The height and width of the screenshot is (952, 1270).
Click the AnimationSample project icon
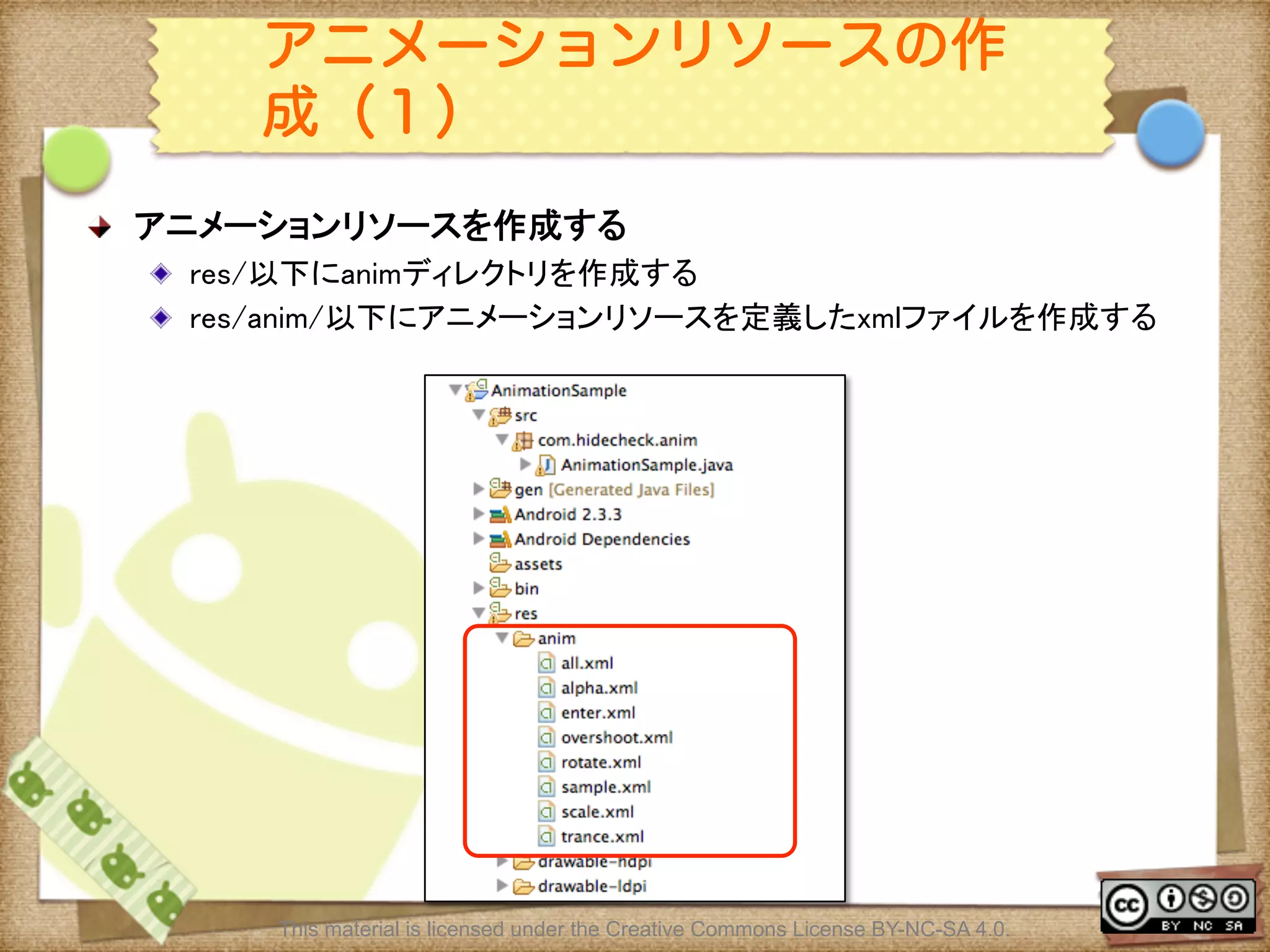coord(477,390)
